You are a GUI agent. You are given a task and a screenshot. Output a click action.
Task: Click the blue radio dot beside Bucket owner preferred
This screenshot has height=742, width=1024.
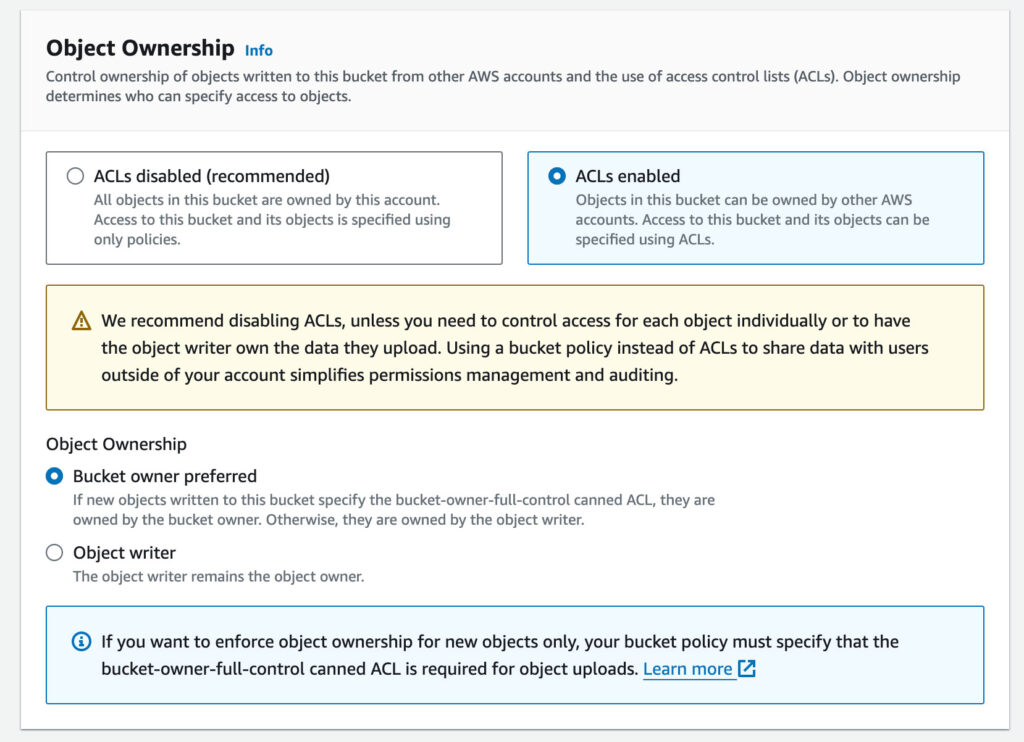pos(56,476)
